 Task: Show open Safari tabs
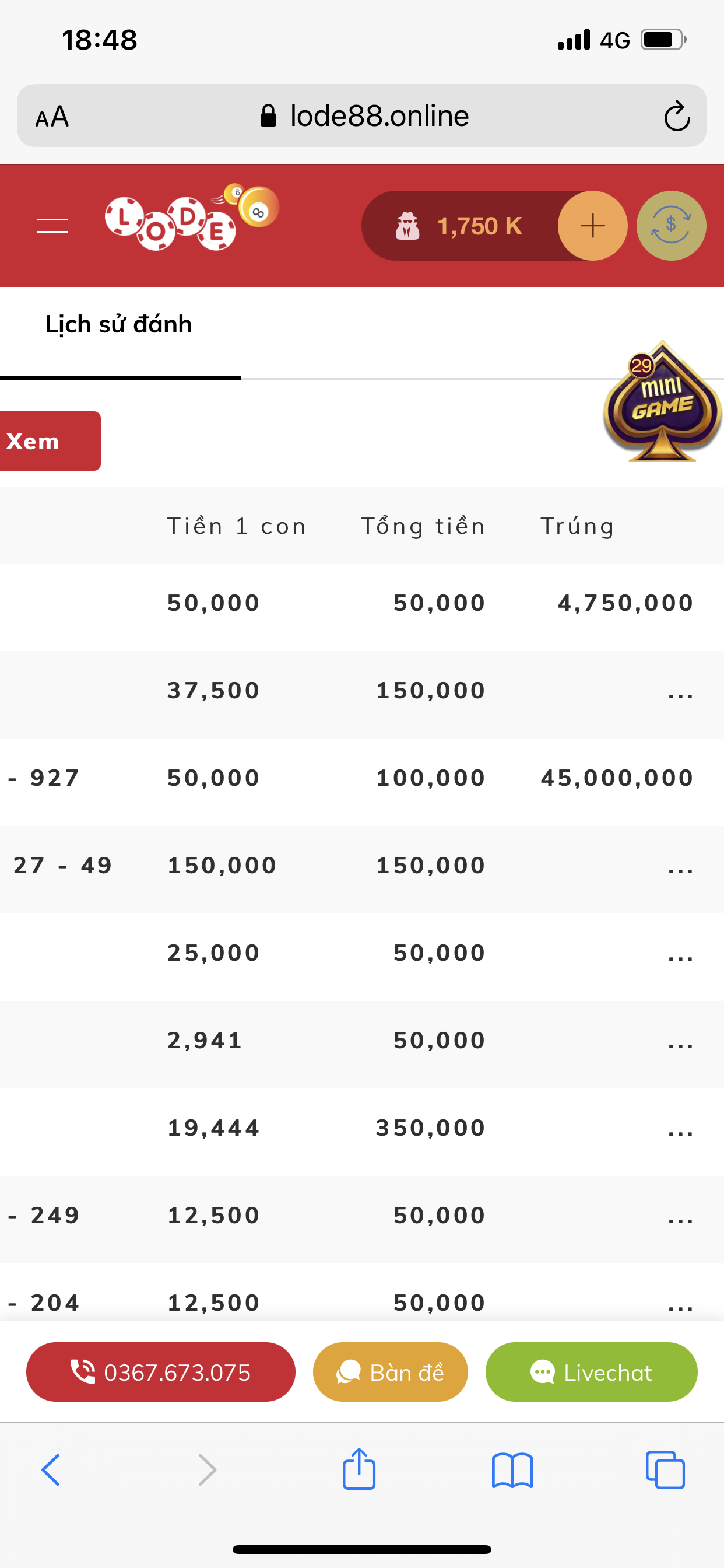point(665,1470)
